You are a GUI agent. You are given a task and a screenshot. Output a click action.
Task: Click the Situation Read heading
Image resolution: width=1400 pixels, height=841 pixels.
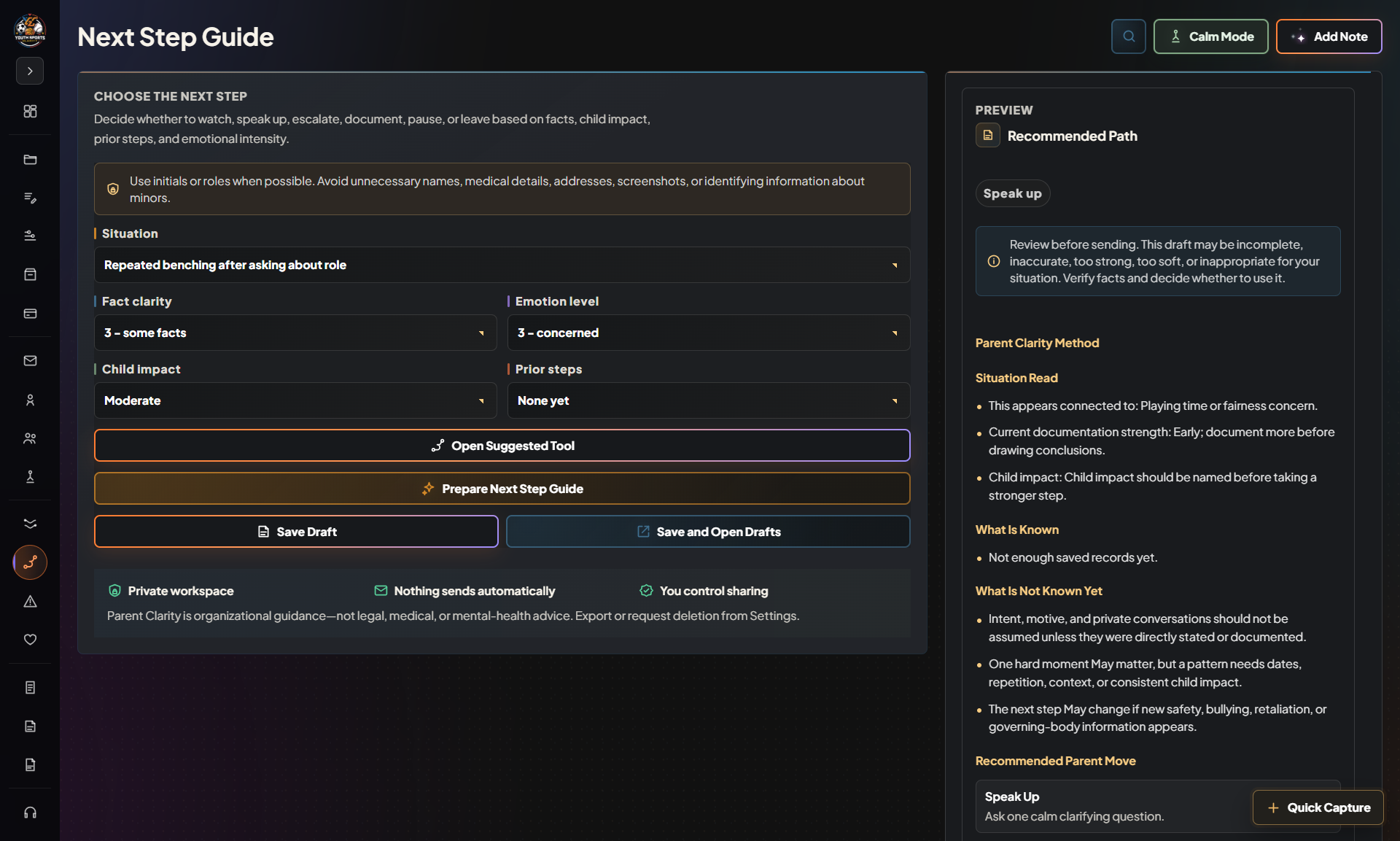click(x=1016, y=378)
